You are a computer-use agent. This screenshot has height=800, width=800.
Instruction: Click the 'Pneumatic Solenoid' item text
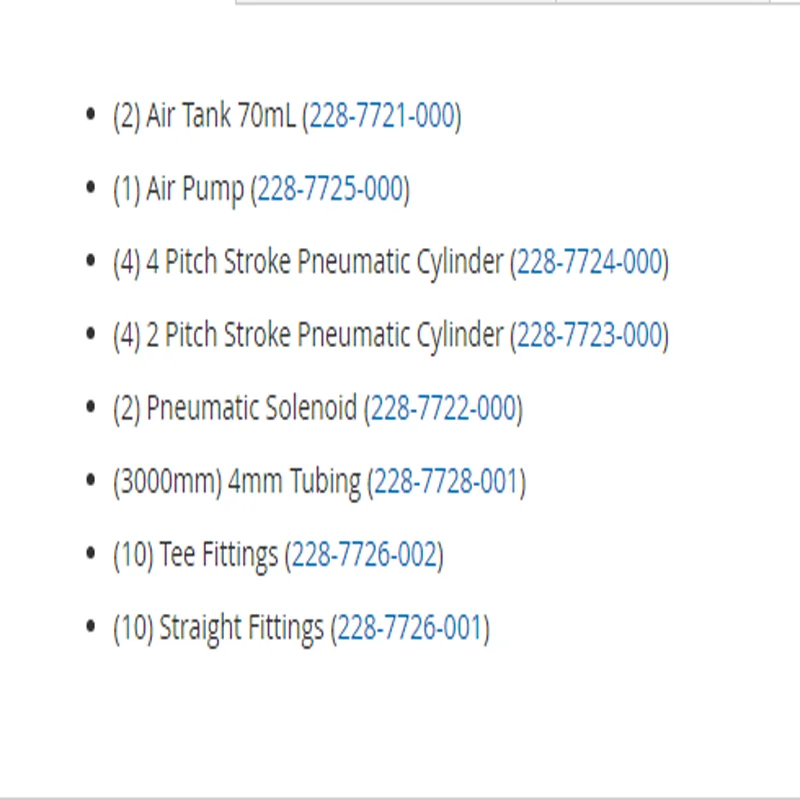[x=252, y=409]
